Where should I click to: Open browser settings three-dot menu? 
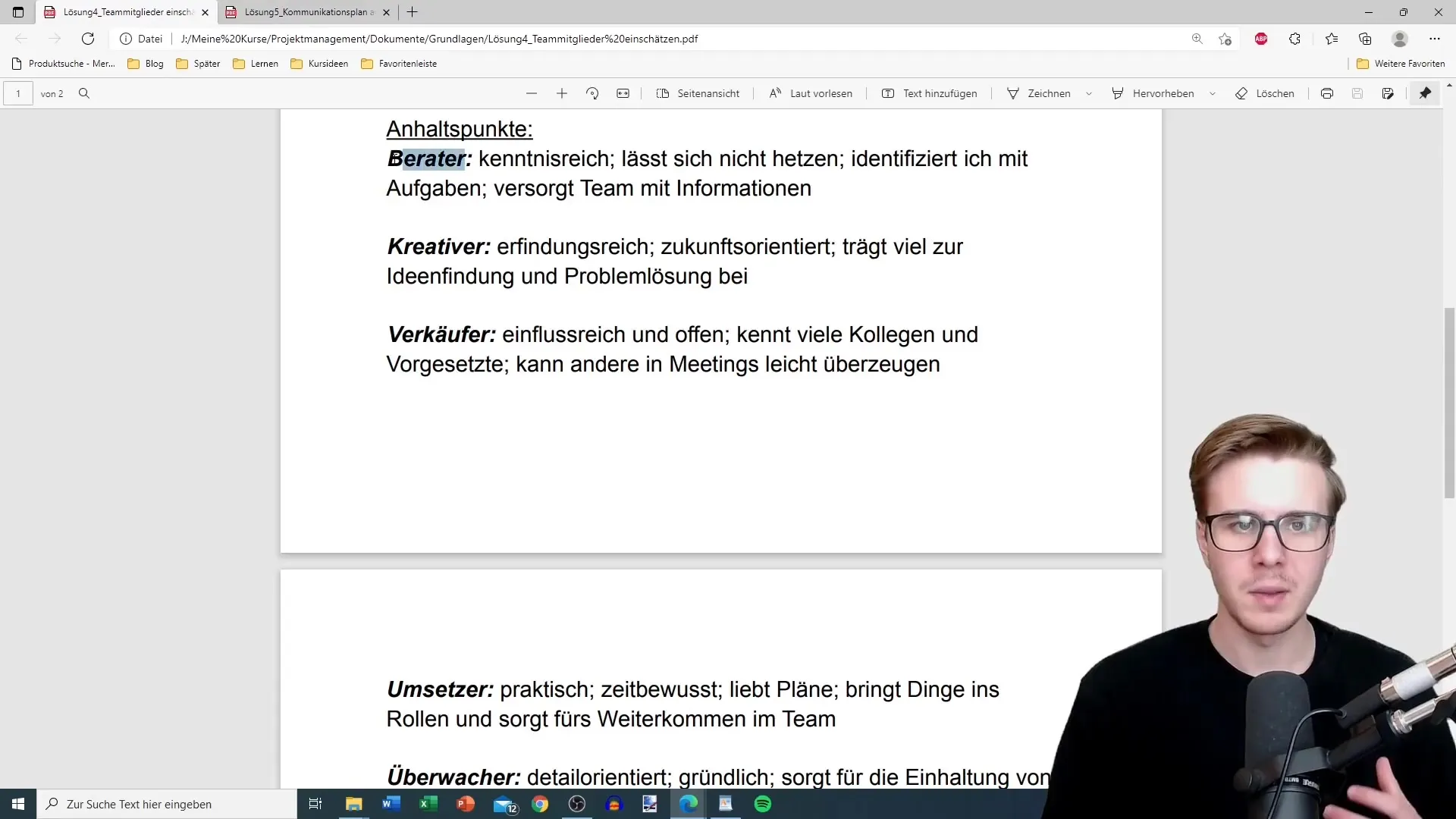pos(1435,39)
